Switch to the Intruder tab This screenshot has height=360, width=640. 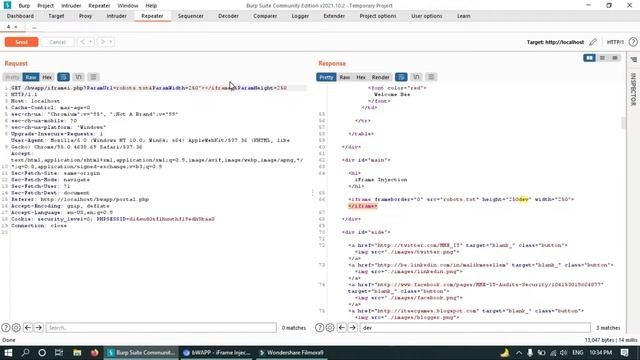point(116,16)
